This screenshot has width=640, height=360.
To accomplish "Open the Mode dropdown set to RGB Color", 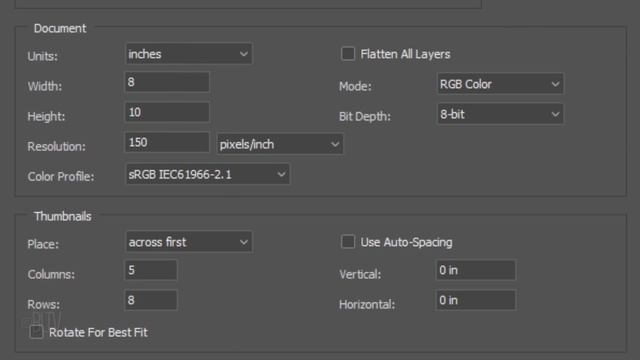I will [500, 84].
